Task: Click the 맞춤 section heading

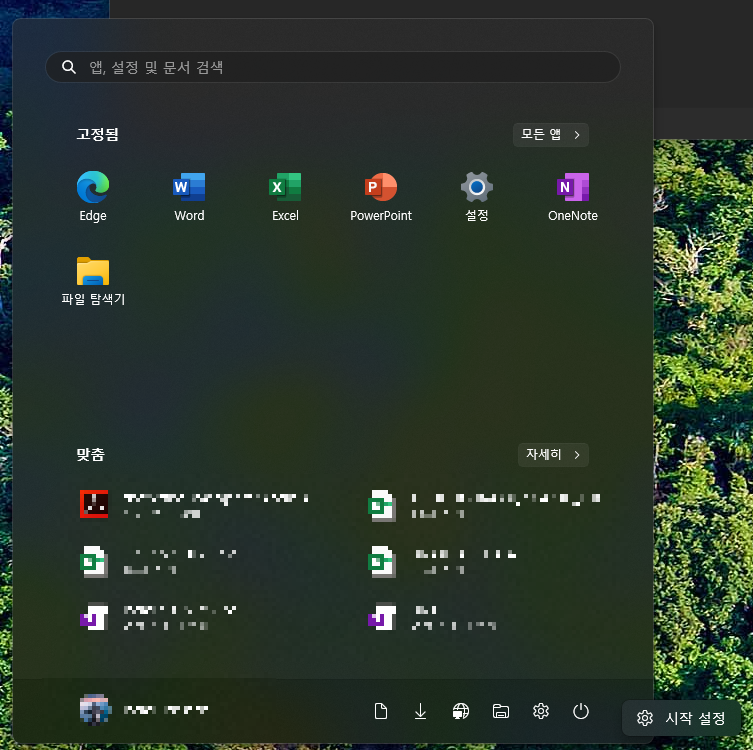Action: pos(90,454)
